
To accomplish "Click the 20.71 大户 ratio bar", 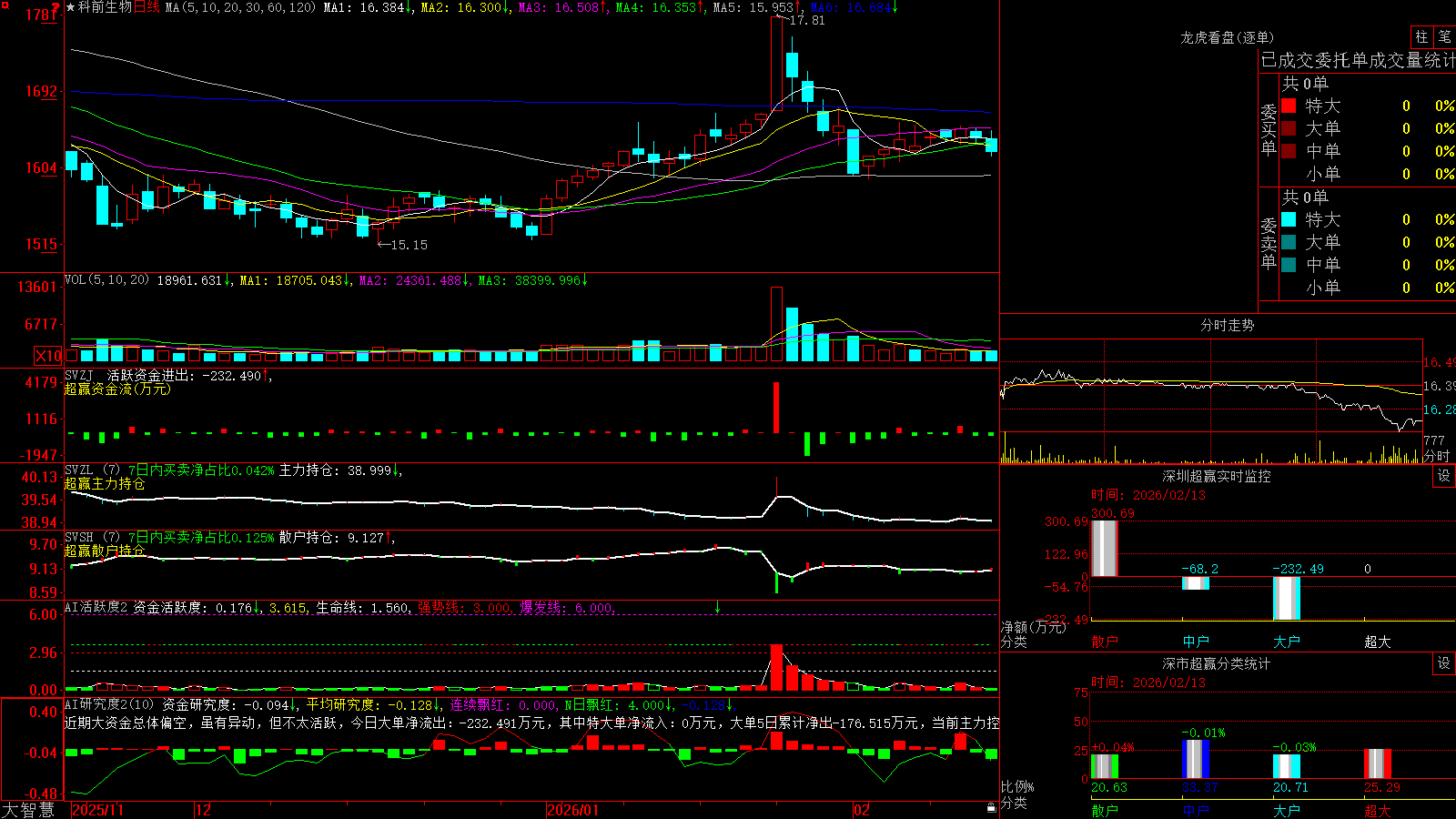I will pos(1287,765).
